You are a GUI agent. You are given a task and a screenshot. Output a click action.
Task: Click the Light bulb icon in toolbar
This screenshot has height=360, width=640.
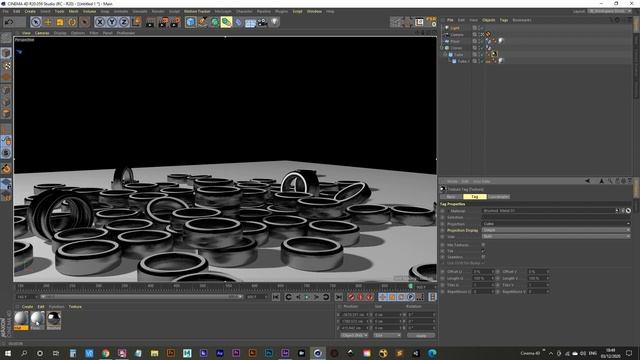coord(275,22)
